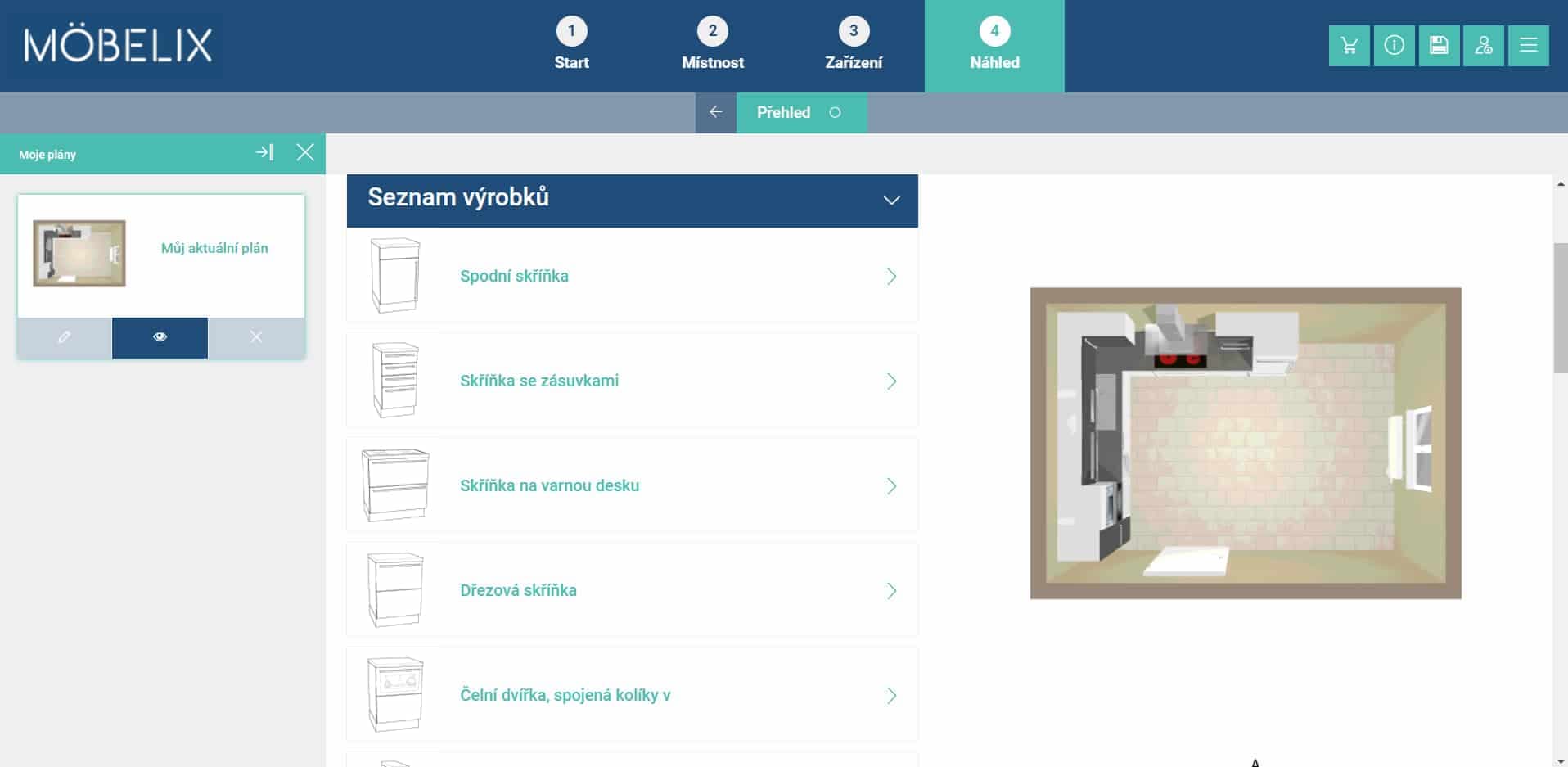Screen dimensions: 1568x767
Task: Open the Můj aktuální plán link
Action: click(x=214, y=248)
